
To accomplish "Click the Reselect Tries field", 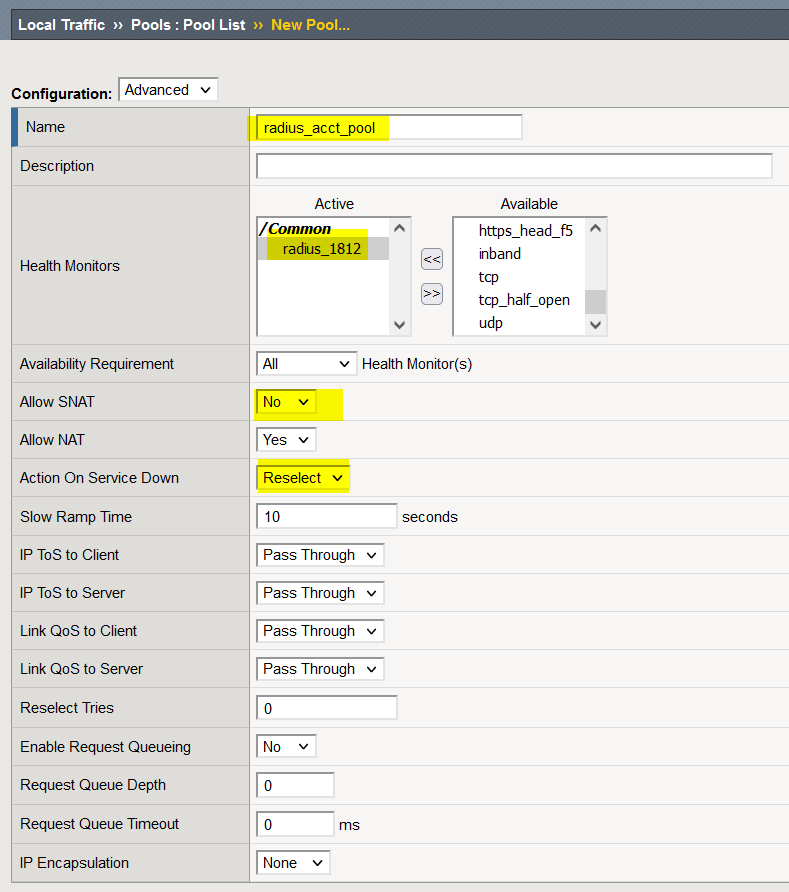I will 327,708.
